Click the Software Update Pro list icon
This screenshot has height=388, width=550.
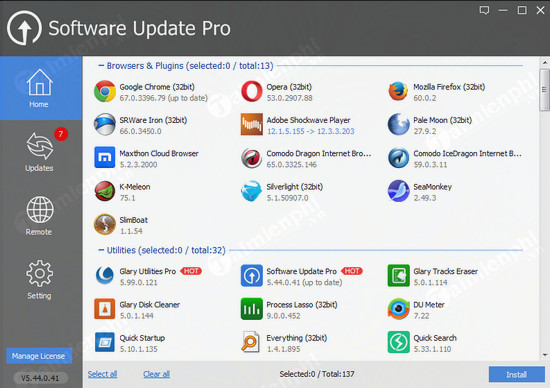coord(251,276)
